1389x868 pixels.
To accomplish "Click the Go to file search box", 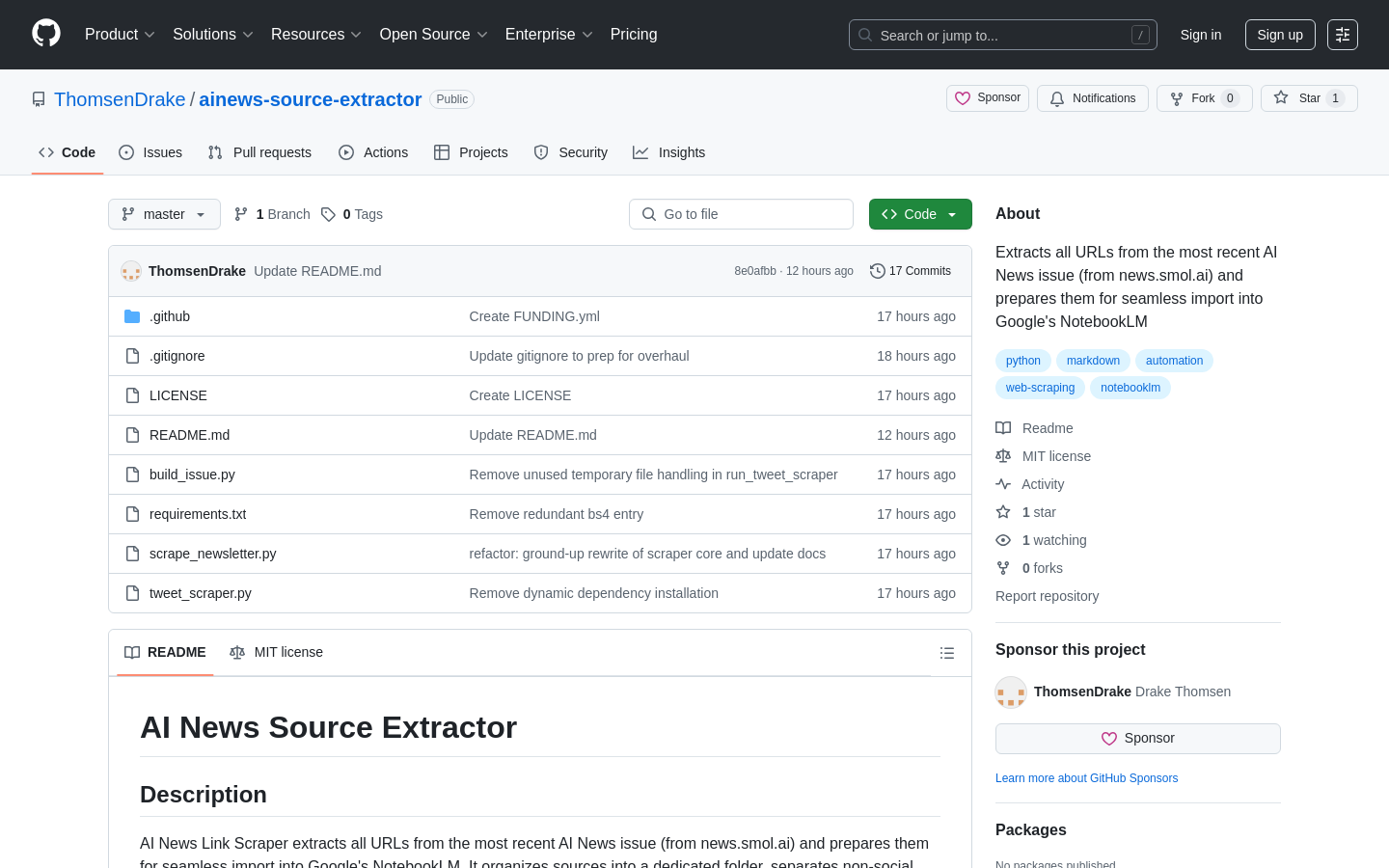I will (x=741, y=214).
